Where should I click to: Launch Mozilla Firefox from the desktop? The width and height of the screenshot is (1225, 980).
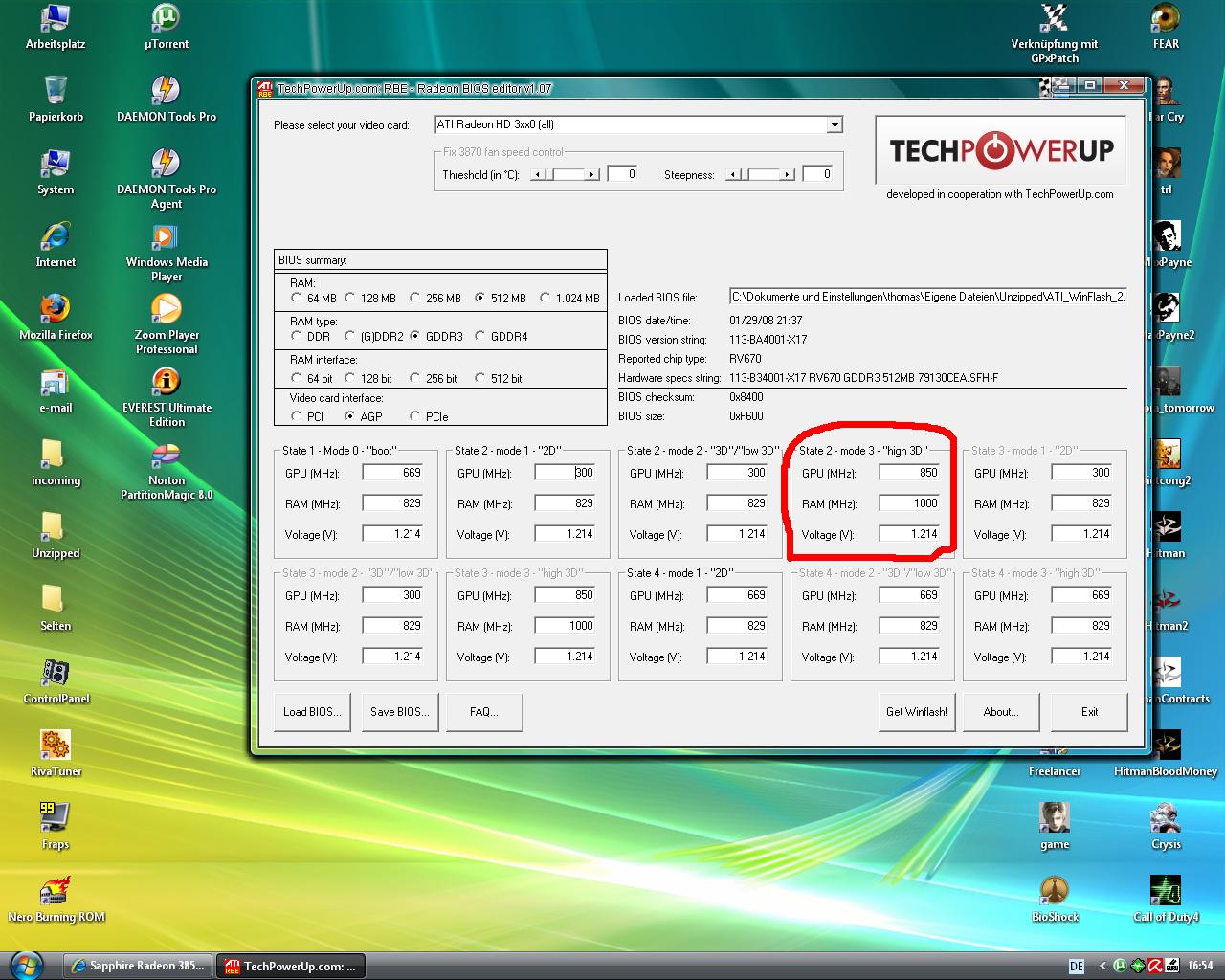coord(56,318)
